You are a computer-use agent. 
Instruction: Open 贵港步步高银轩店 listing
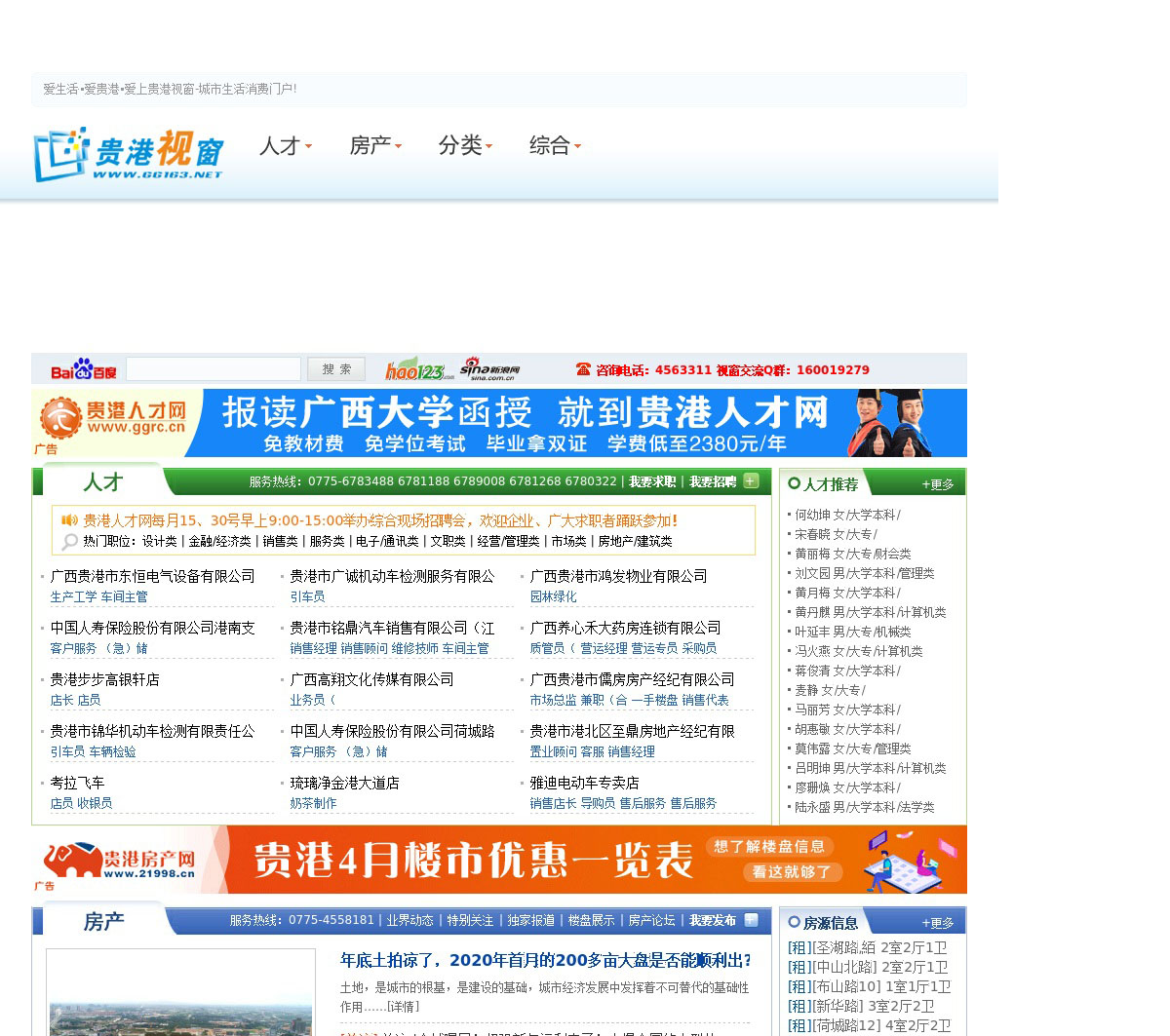pos(104,680)
